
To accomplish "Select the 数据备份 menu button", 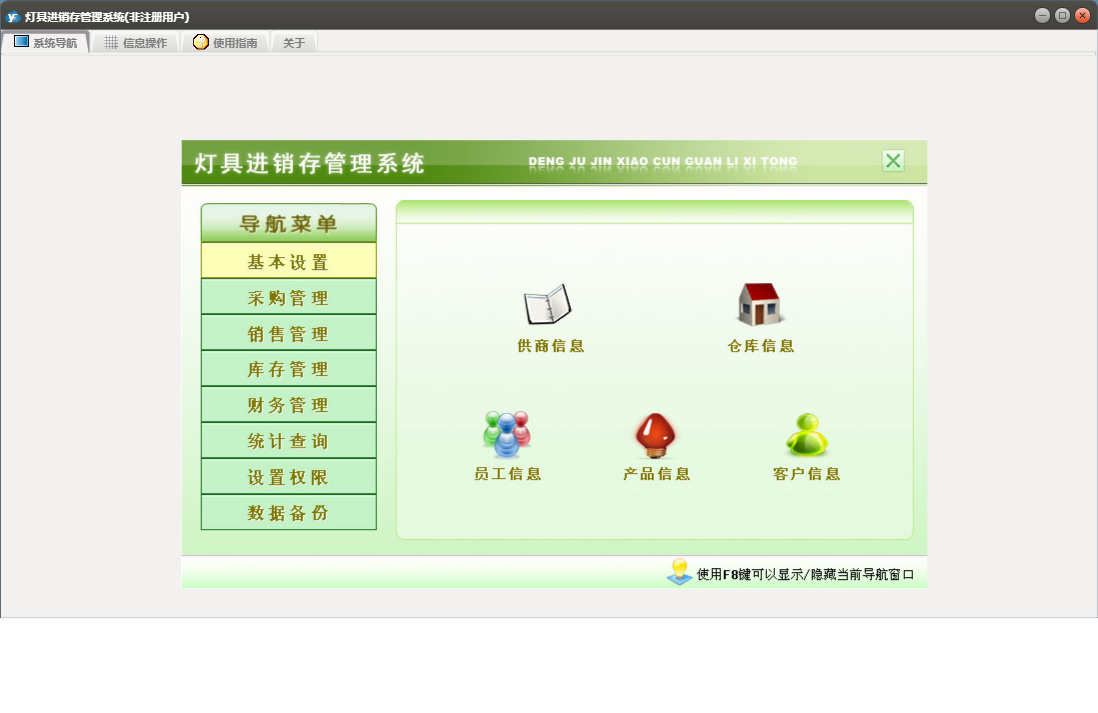I will point(289,513).
